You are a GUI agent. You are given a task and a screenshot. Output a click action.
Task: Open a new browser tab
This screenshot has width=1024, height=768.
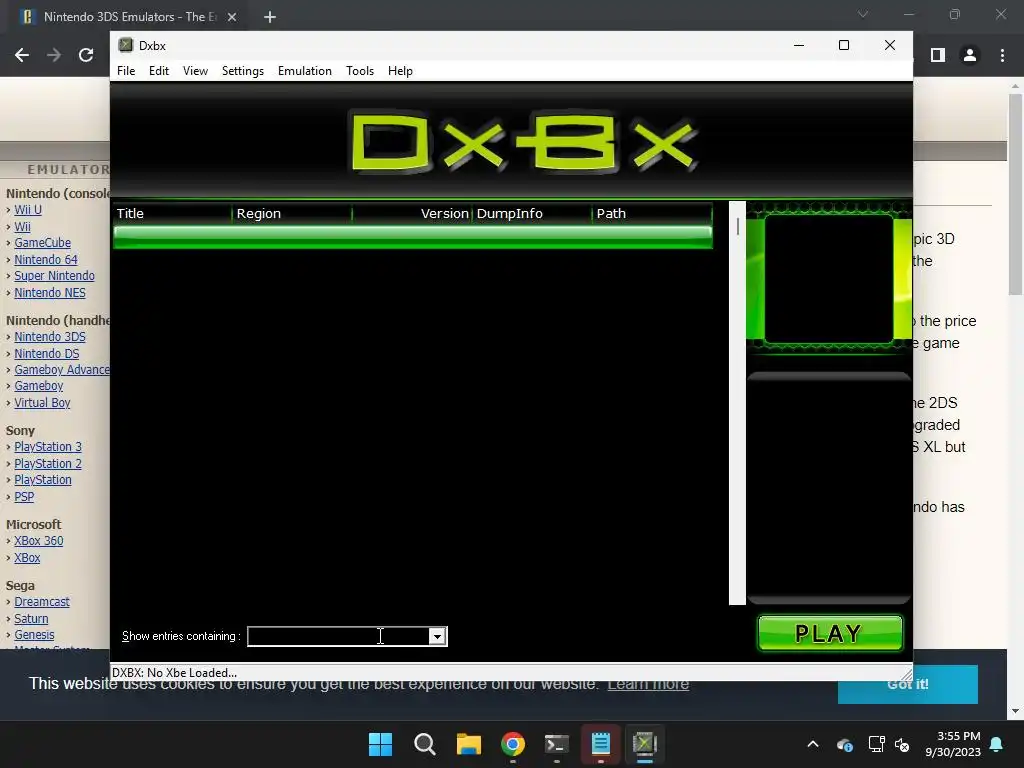270,17
